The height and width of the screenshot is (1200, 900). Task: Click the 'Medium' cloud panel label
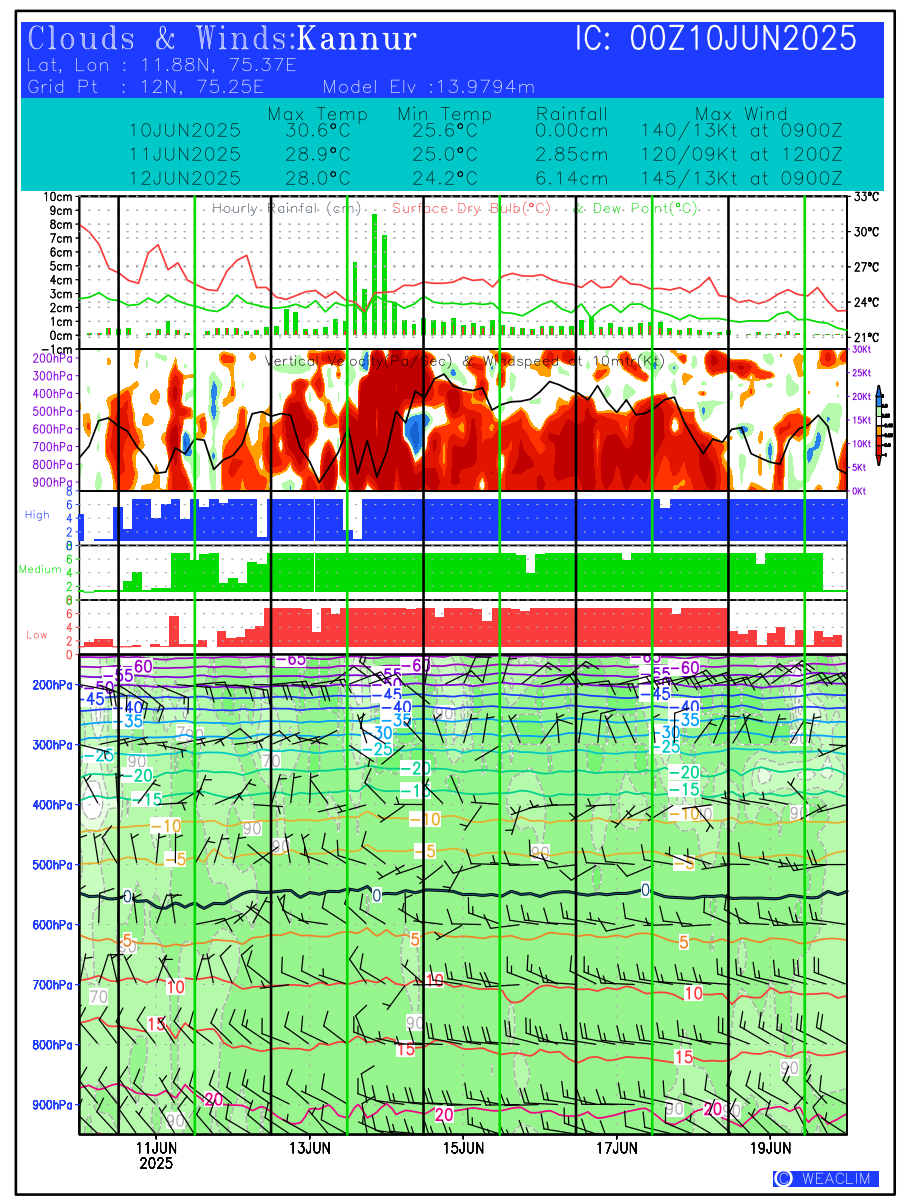(x=40, y=570)
